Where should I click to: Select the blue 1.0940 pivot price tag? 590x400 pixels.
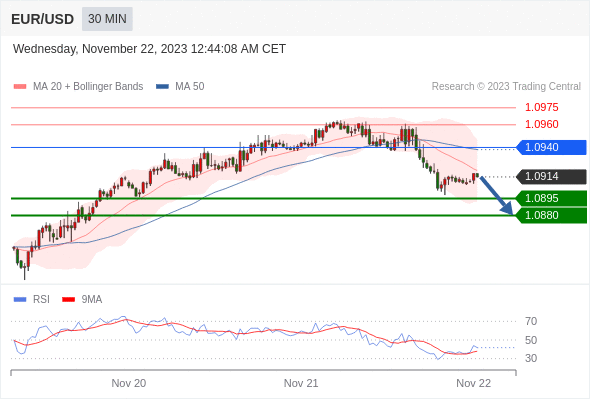pos(552,147)
